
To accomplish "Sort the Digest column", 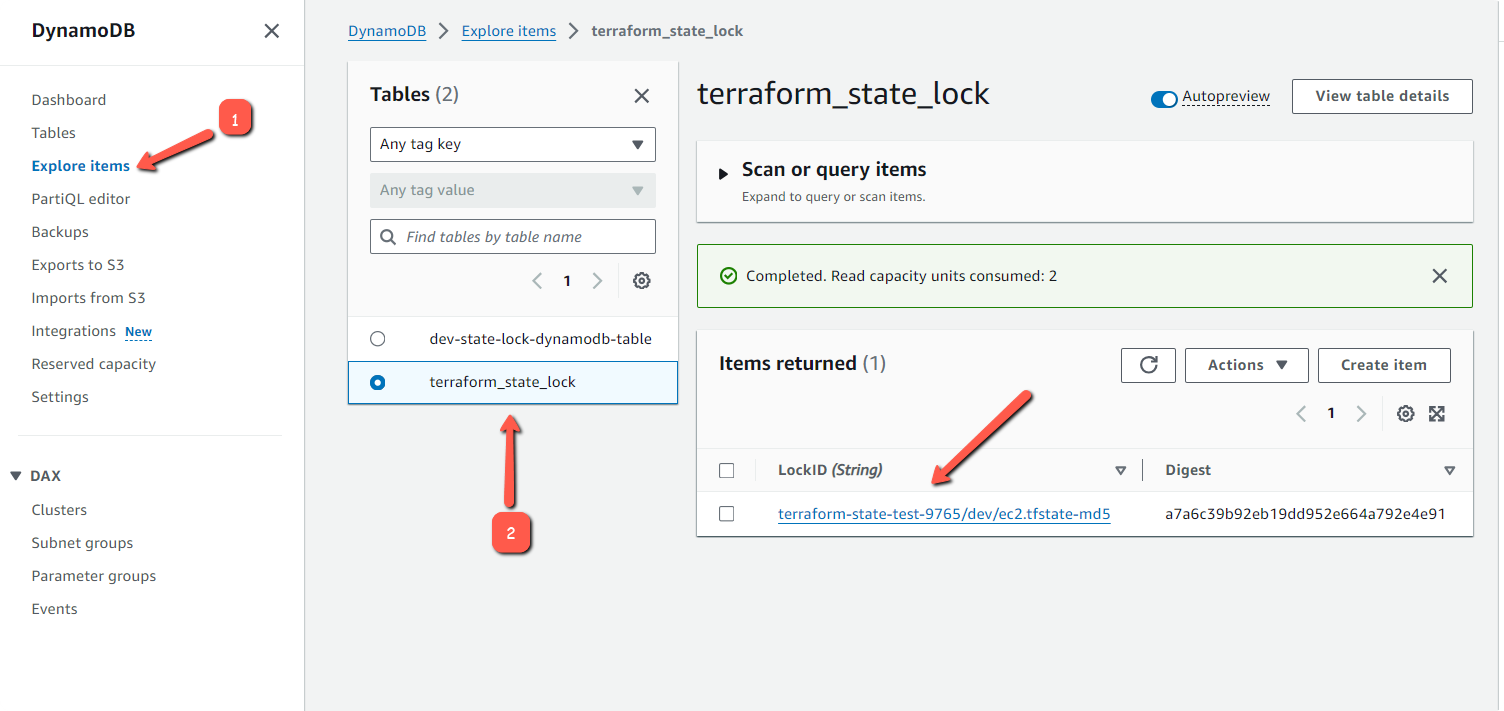I will pos(1450,469).
